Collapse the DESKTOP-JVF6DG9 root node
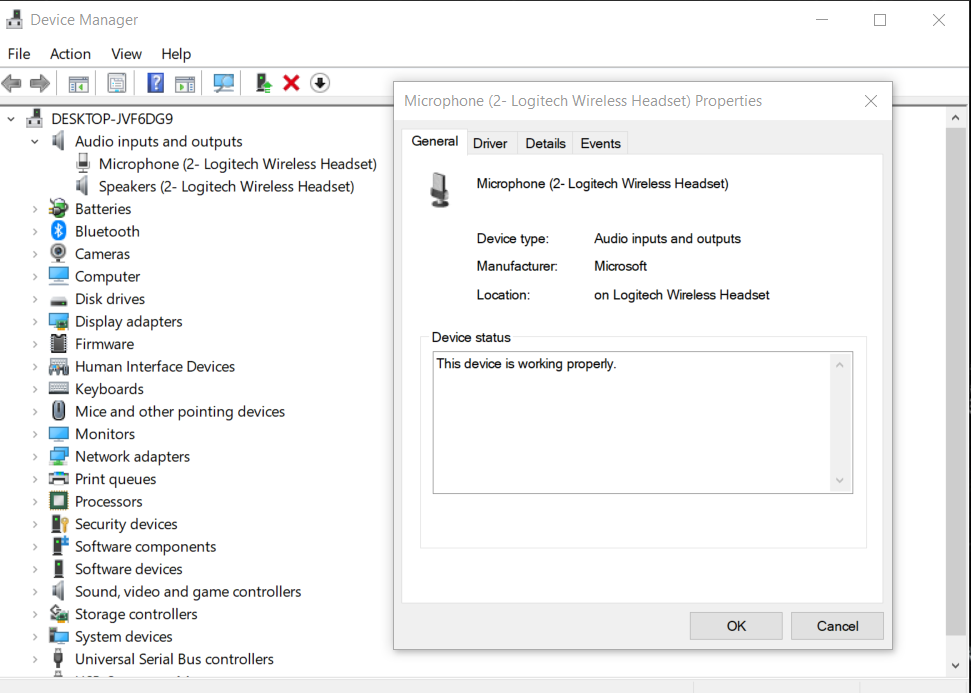Image resolution: width=971 pixels, height=693 pixels. click(x=11, y=119)
